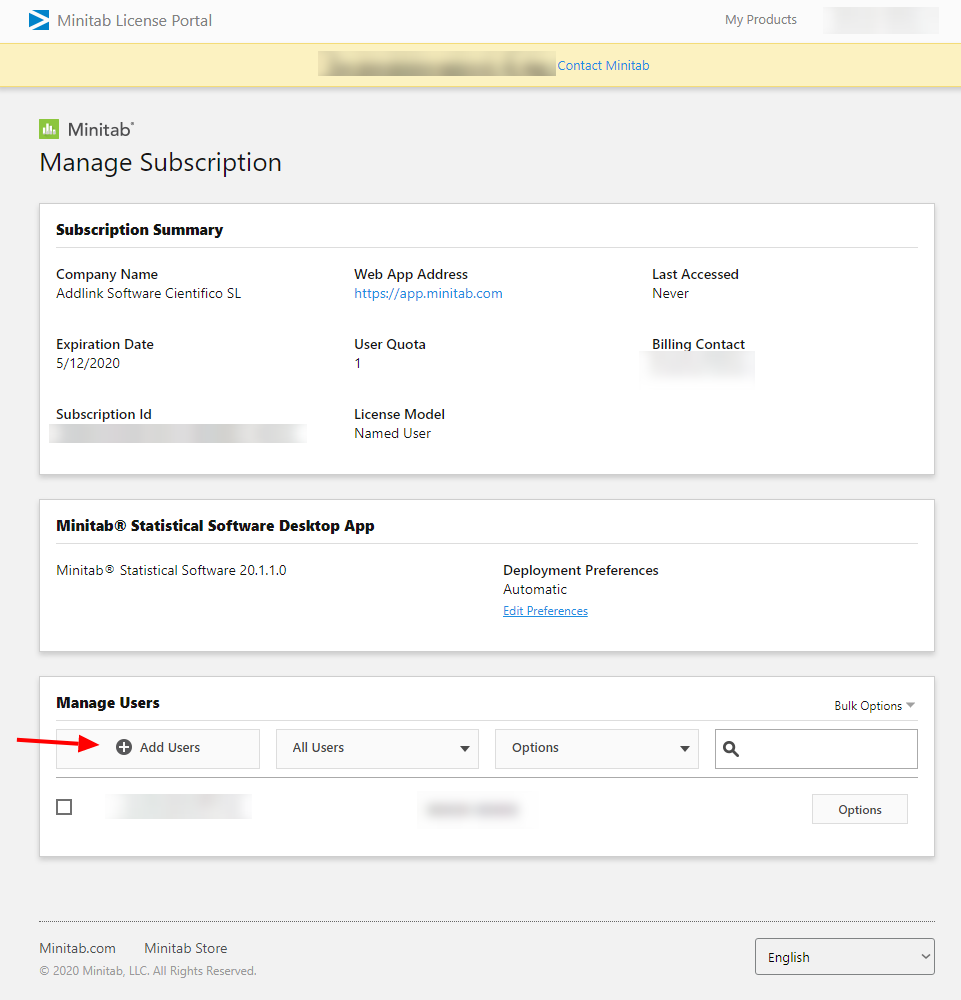961x1000 pixels.
Task: Click the User Quota value 1
Action: point(358,364)
